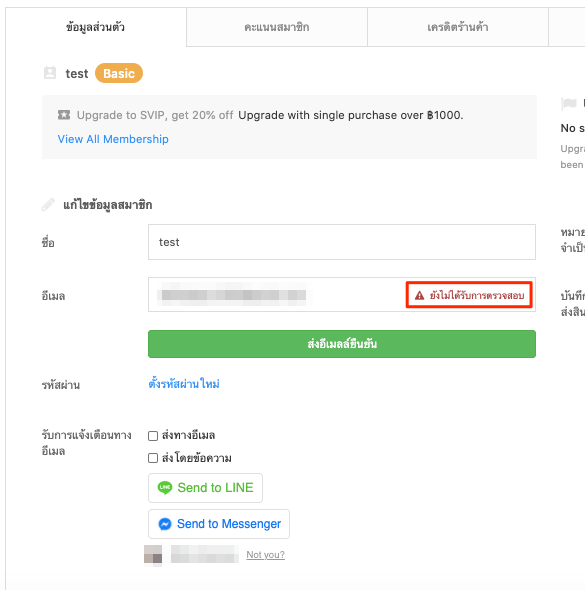The width and height of the screenshot is (585, 590).
Task: Click the green ส่งอีเมลล์ยืนยัน button
Action: (x=342, y=344)
